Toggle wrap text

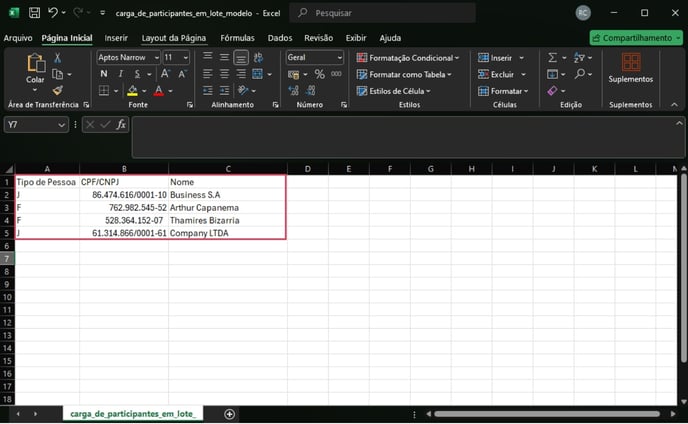[258, 57]
